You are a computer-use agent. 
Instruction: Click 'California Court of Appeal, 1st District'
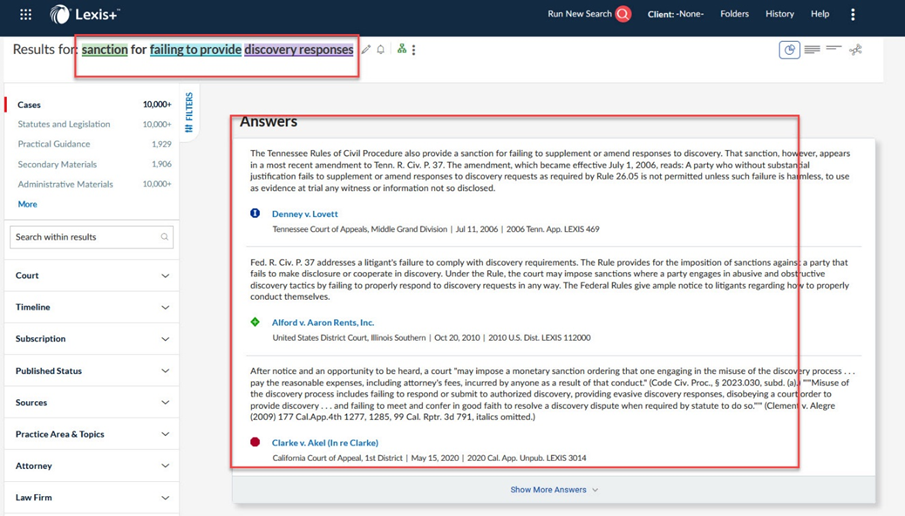[337, 458]
